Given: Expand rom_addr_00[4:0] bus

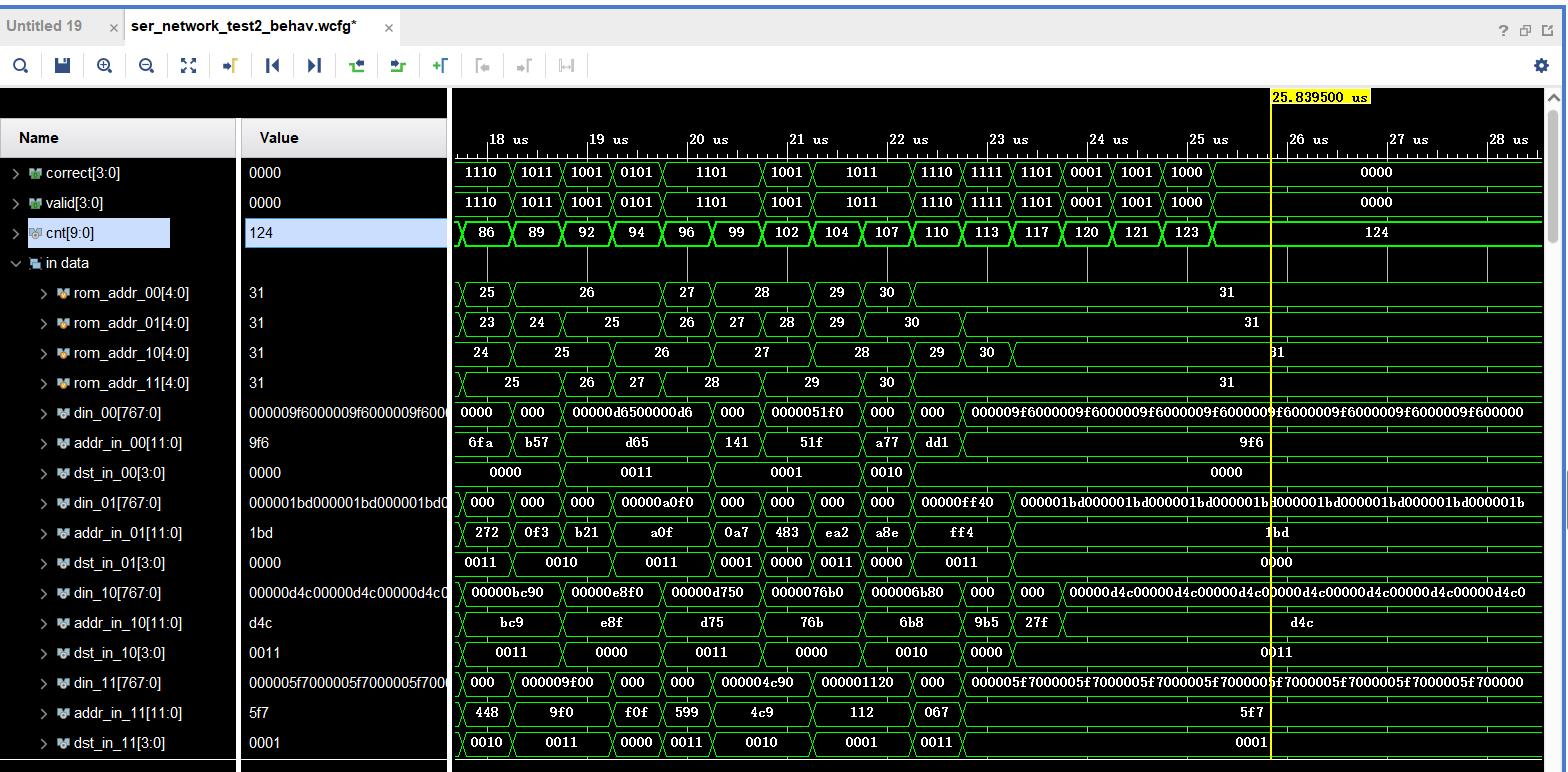Looking at the screenshot, I should coord(44,293).
